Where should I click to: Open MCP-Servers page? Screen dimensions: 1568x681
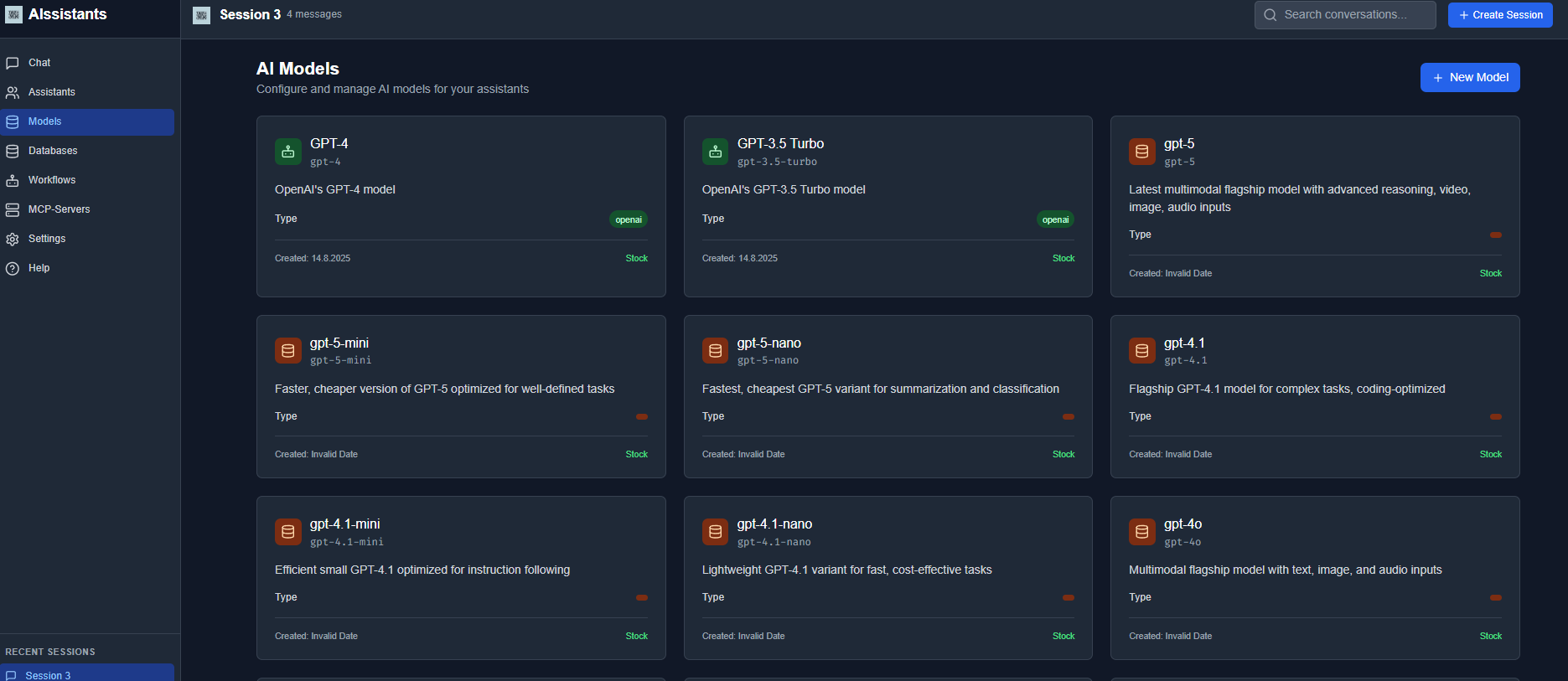click(87, 209)
